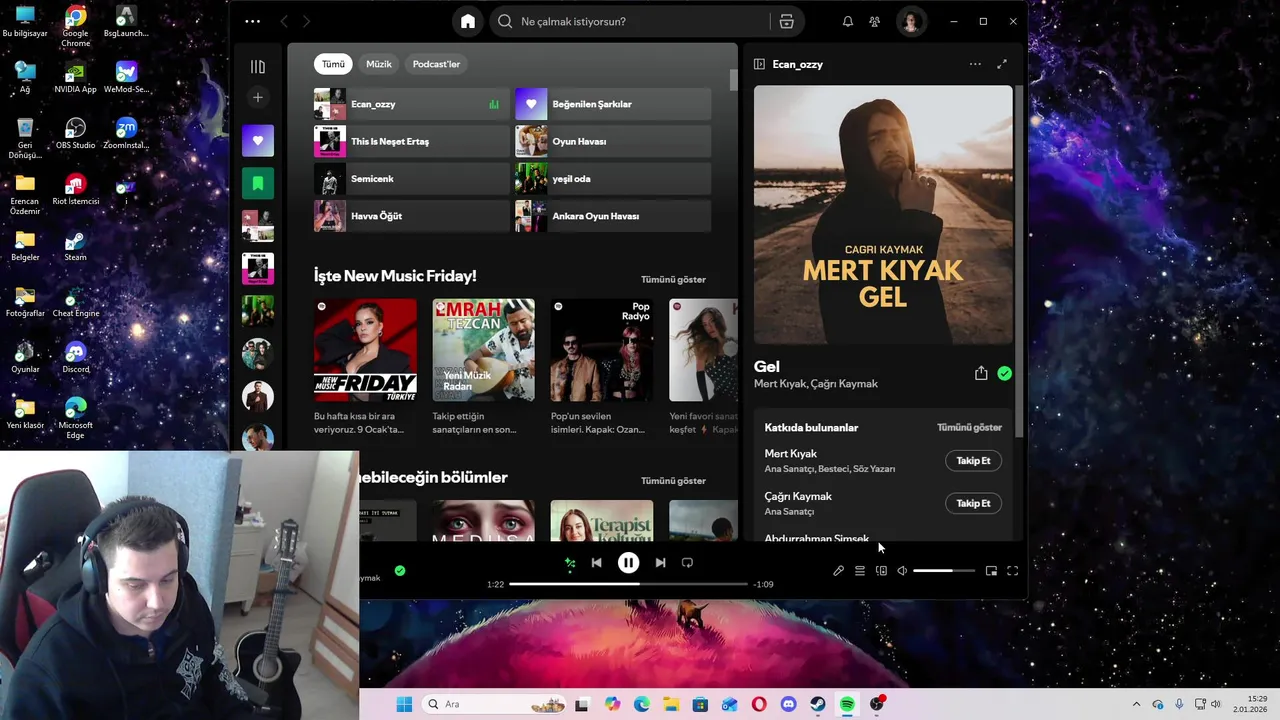This screenshot has height=720, width=1280.
Task: Open Ankara Oyun Havası tile
Action: point(613,216)
